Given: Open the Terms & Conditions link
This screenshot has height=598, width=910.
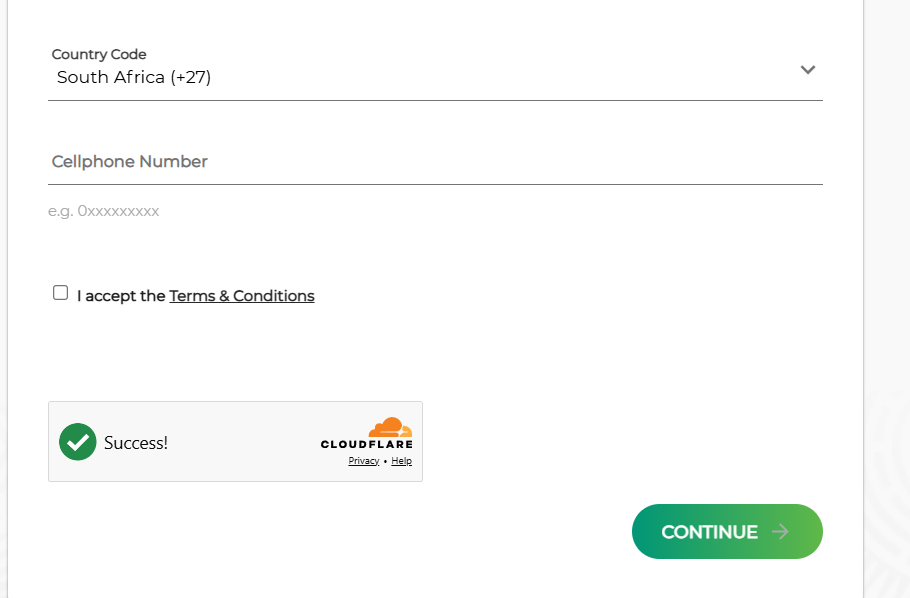Looking at the screenshot, I should click(242, 296).
